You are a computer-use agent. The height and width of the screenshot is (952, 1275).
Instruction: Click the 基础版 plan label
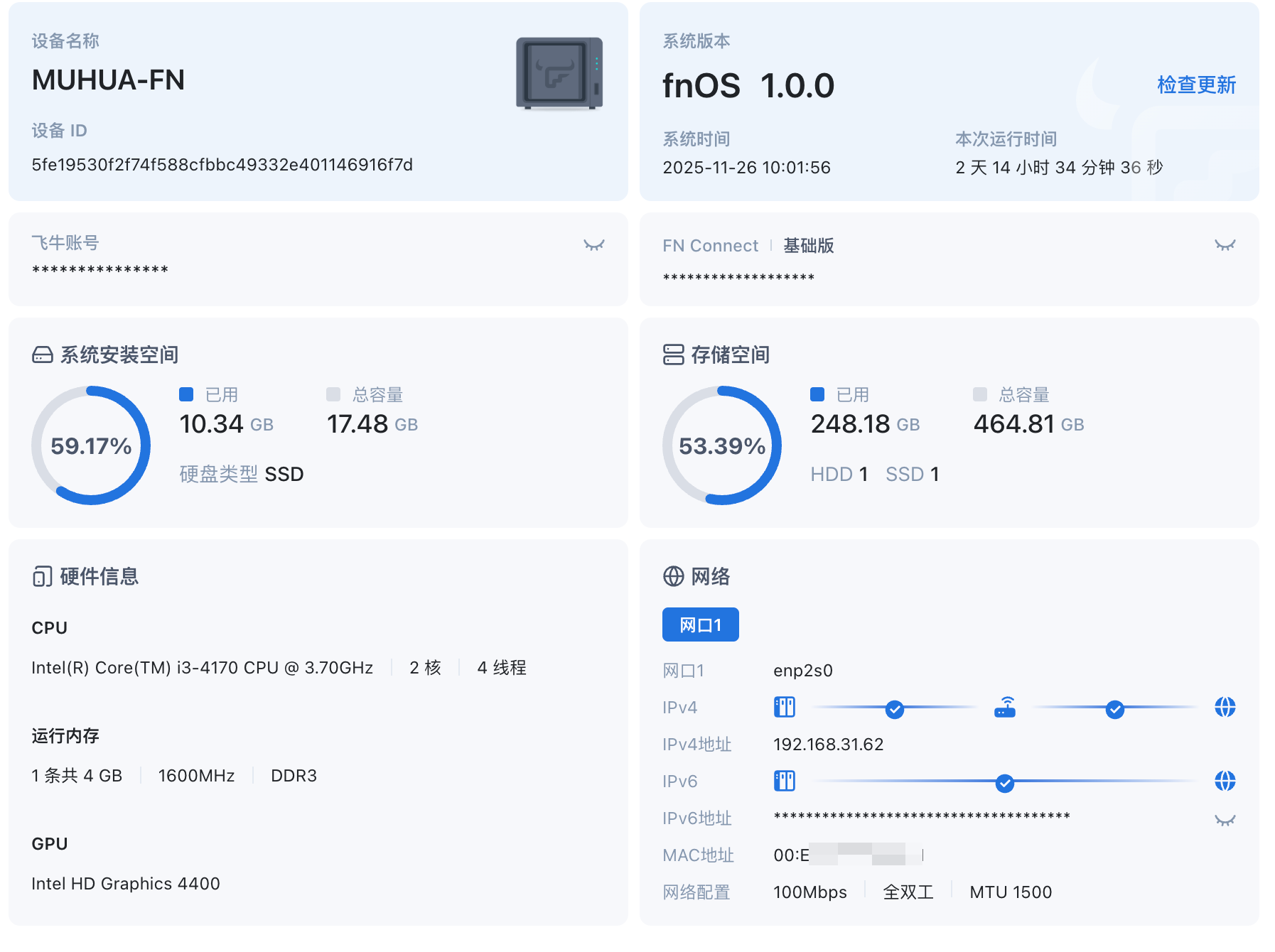click(808, 246)
